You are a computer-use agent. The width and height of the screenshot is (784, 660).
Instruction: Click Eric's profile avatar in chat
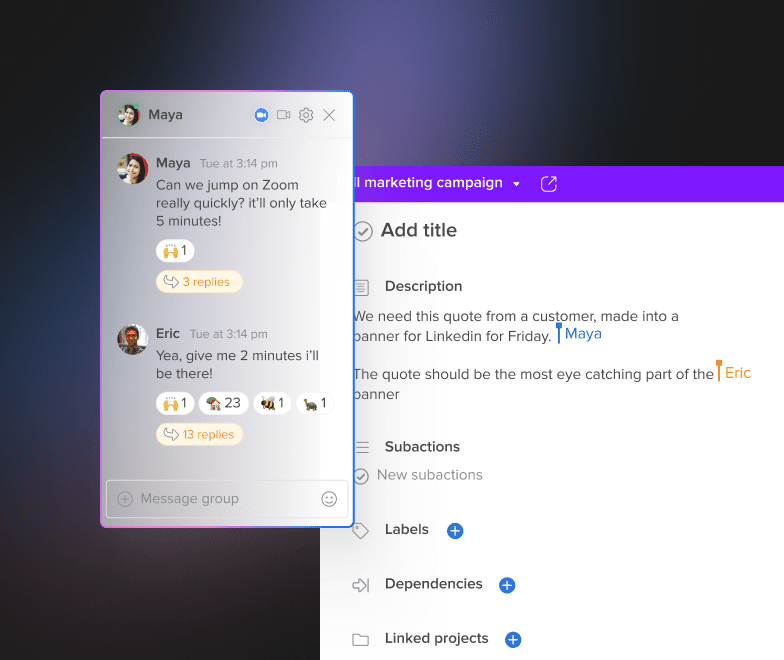(132, 339)
